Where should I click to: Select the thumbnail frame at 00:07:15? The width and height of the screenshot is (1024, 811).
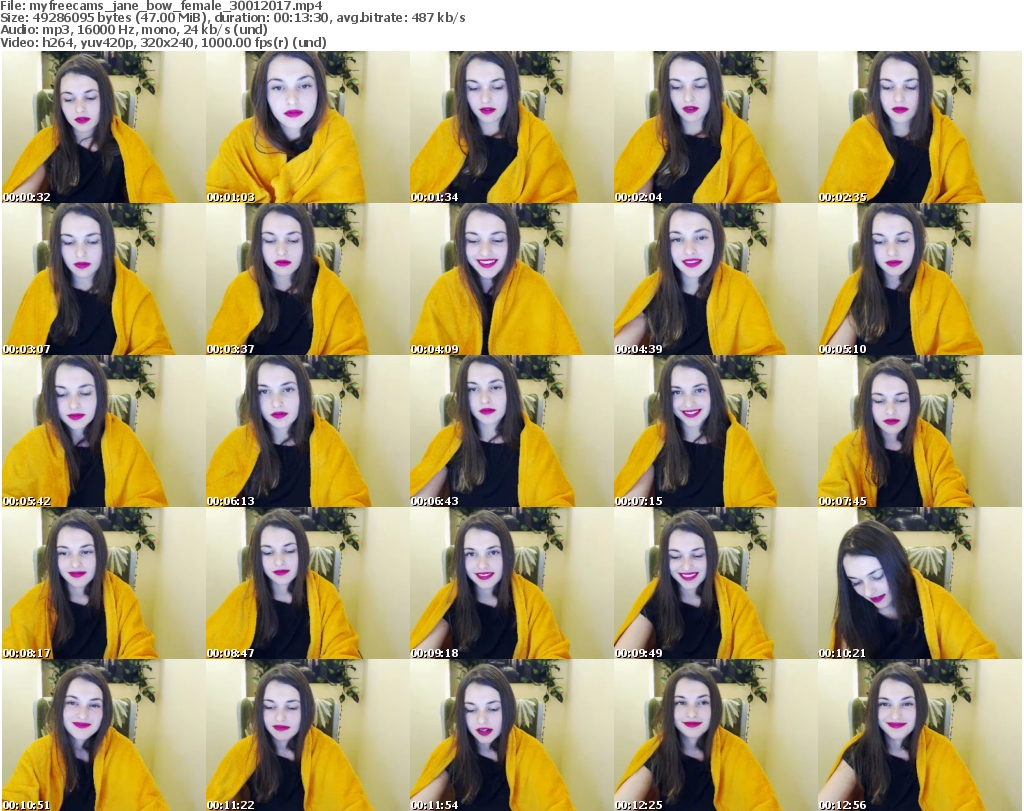coord(716,432)
